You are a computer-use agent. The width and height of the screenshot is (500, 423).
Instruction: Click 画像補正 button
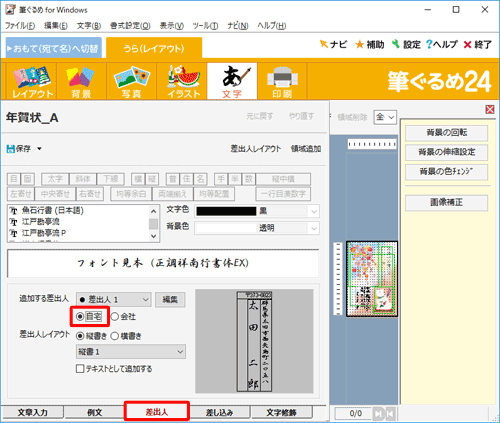[446, 202]
